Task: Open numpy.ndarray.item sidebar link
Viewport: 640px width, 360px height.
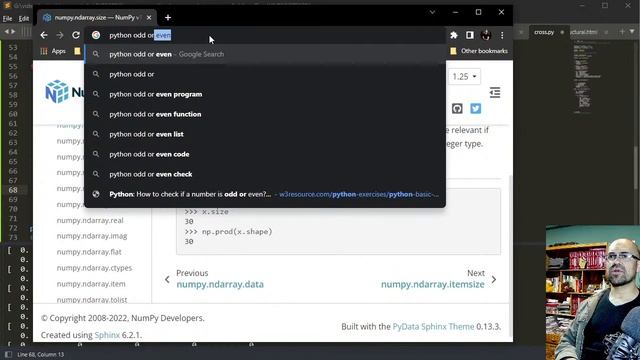Action: click(91, 284)
